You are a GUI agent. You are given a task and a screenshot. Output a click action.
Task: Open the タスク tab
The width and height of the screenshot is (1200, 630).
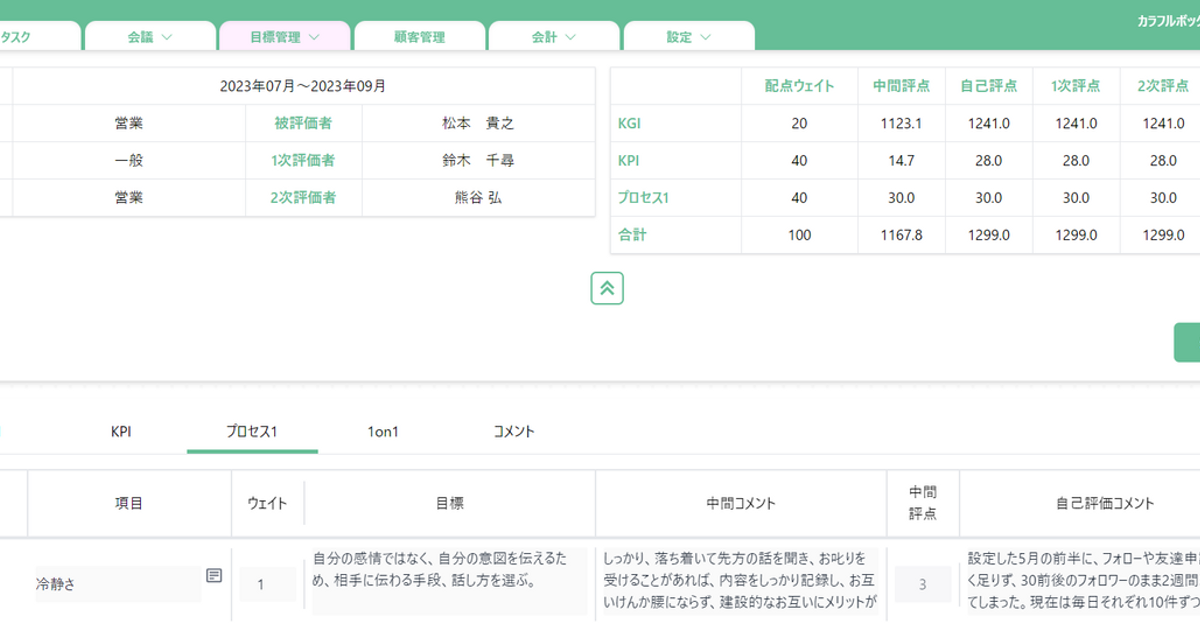click(x=38, y=37)
